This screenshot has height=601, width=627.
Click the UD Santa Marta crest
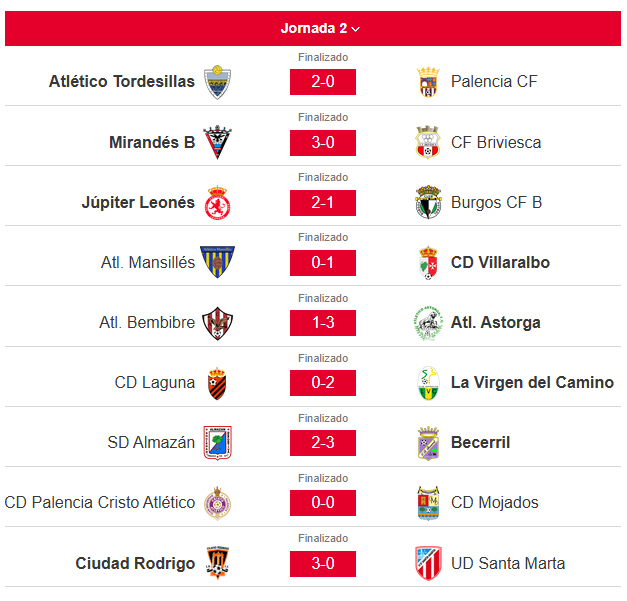[x=428, y=563]
